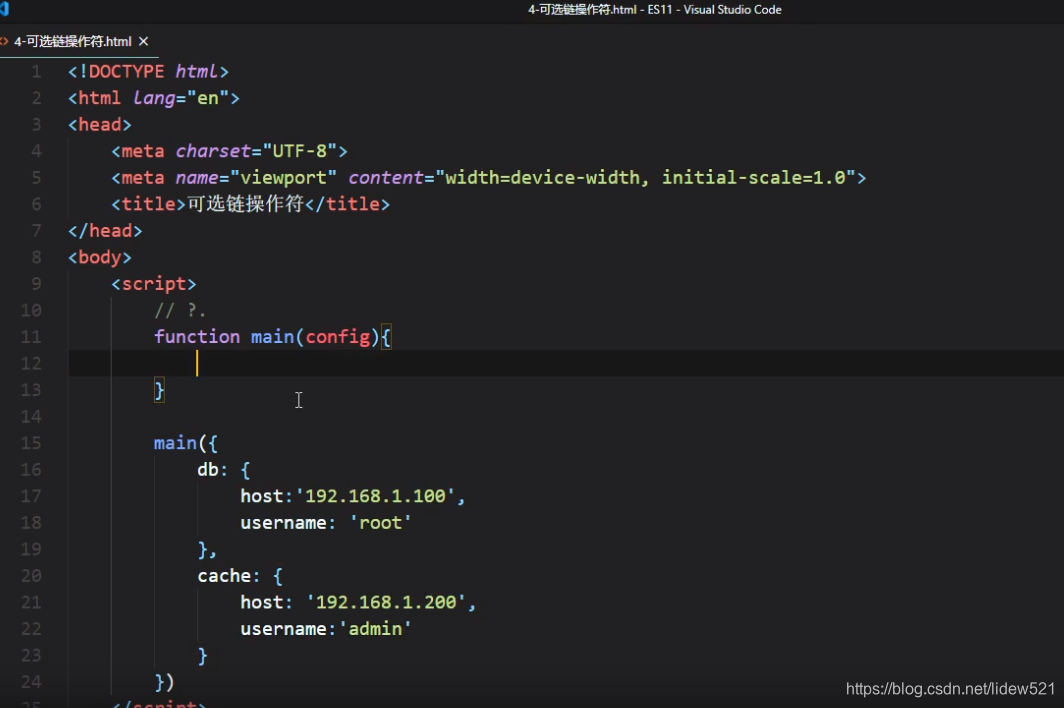The image size is (1064, 708).
Task: Click the 'root' username string
Action: point(380,523)
